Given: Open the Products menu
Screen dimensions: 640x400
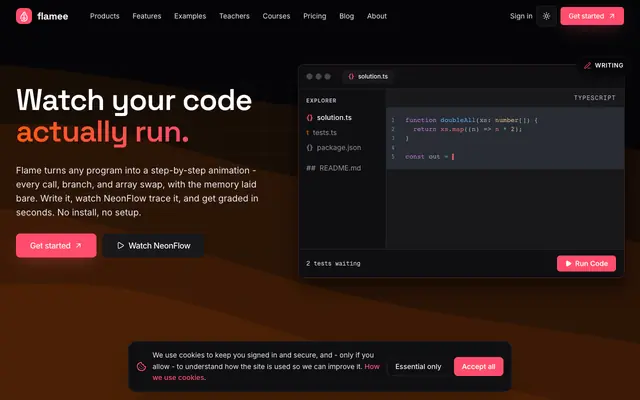Looking at the screenshot, I should click(104, 16).
